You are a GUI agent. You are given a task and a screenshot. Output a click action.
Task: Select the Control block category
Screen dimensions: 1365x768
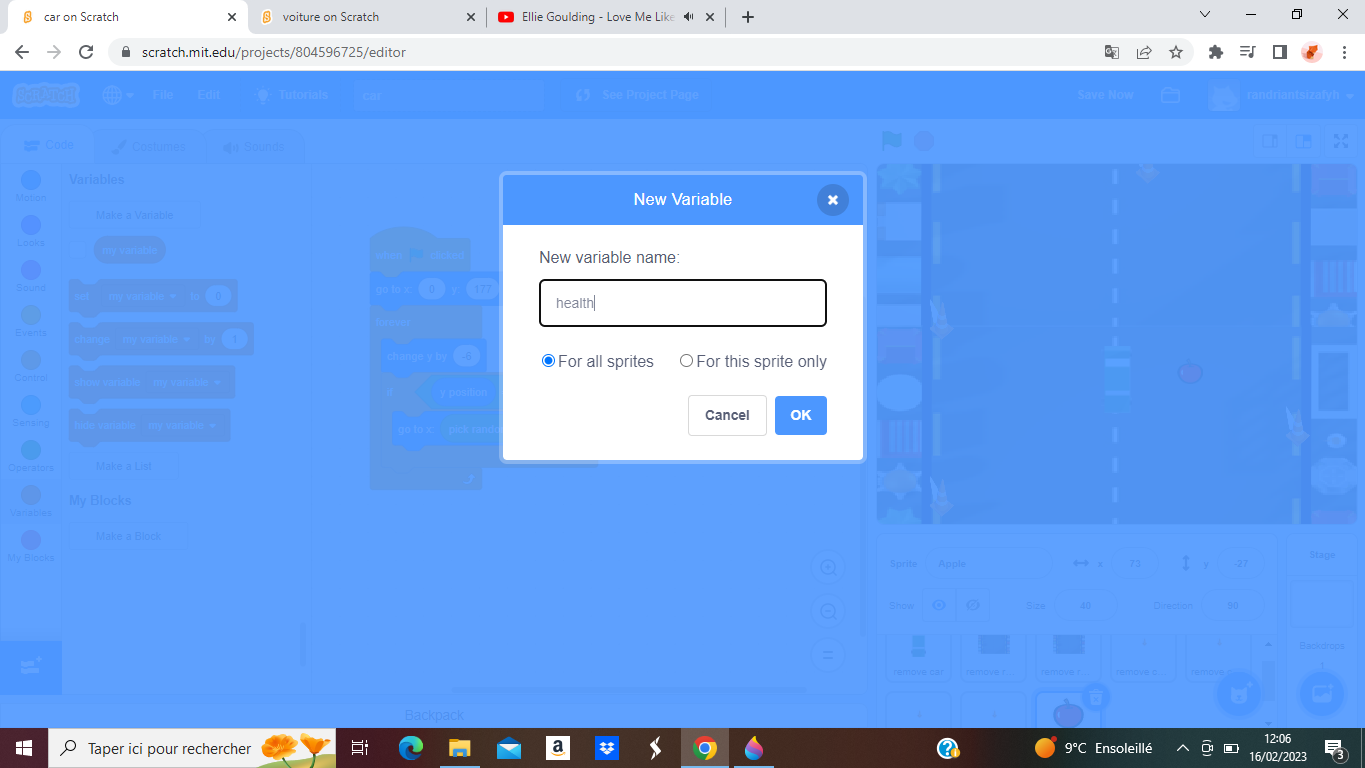click(31, 366)
